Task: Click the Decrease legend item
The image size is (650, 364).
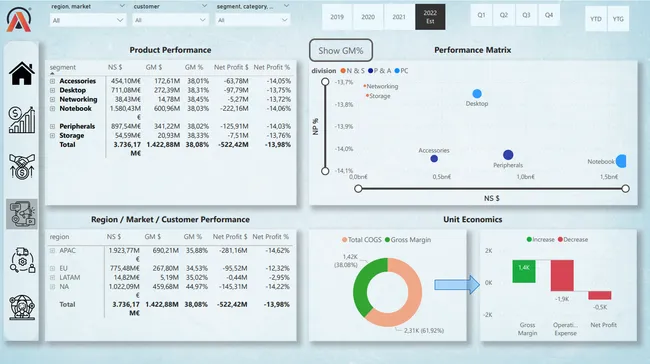Action: pos(572,240)
